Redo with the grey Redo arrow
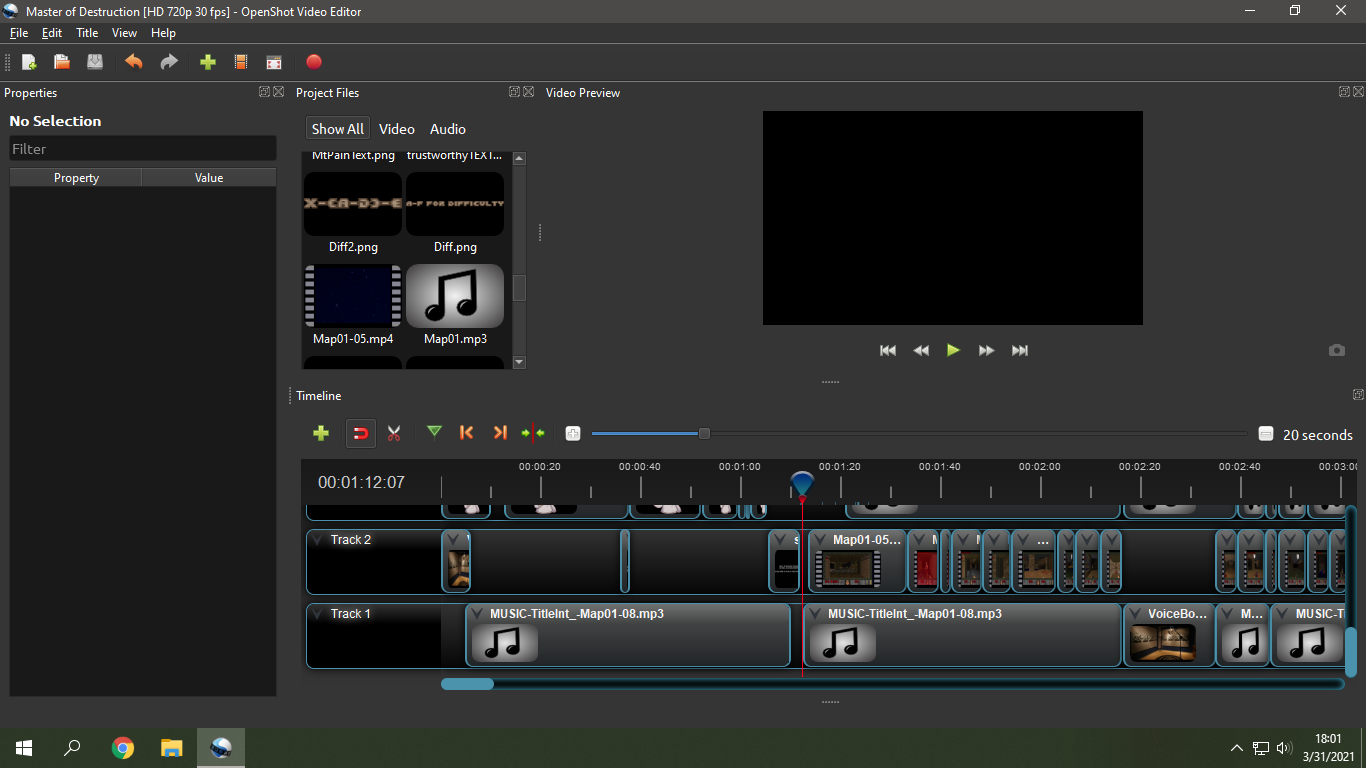The height and width of the screenshot is (768, 1366). tap(169, 62)
